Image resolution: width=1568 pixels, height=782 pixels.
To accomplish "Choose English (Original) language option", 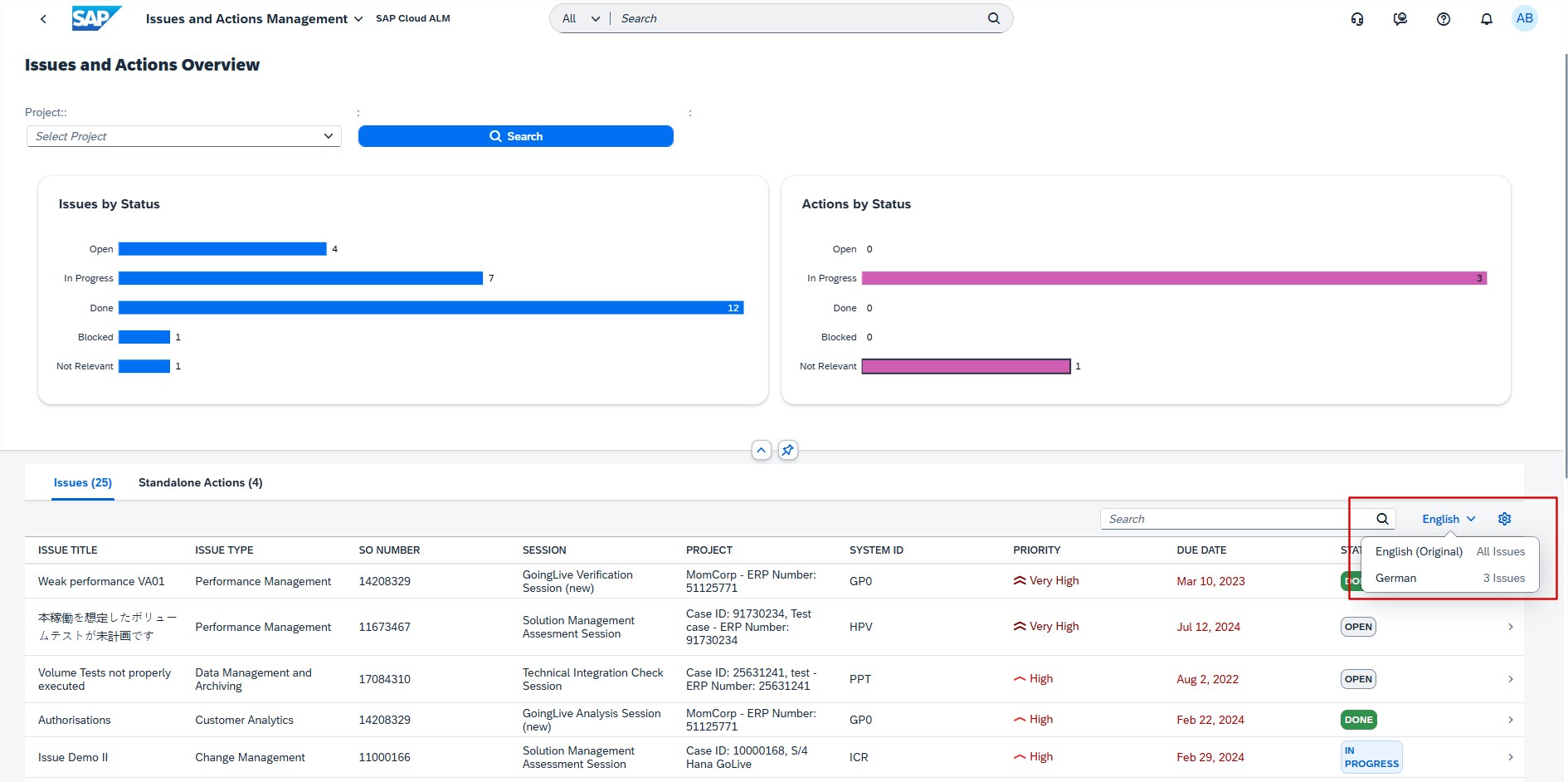I will (x=1419, y=551).
